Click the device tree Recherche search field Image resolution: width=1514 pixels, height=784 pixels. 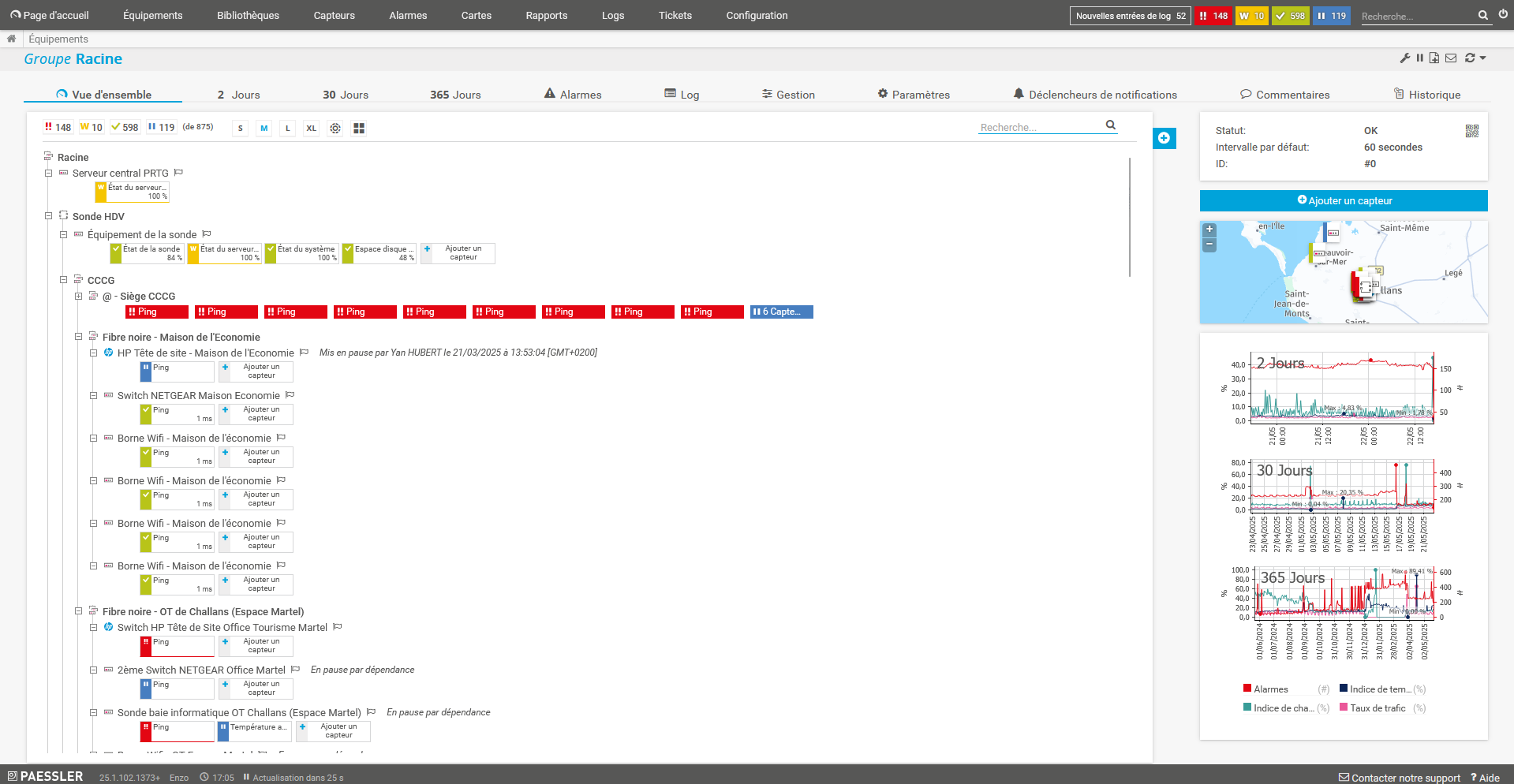coord(1040,127)
